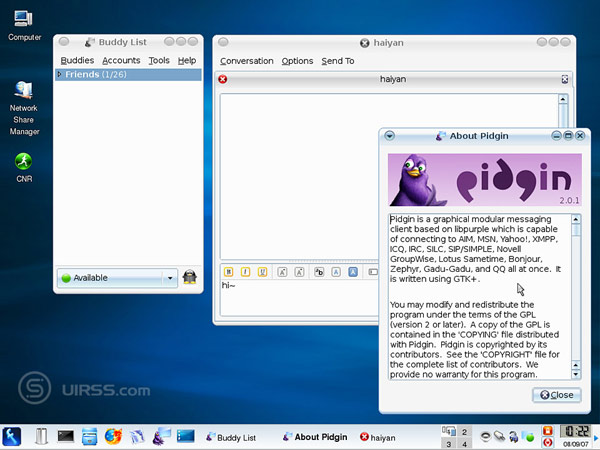The width and height of the screenshot is (600, 450).
Task: Open Network Share Manager desktop icon
Action: 24,91
